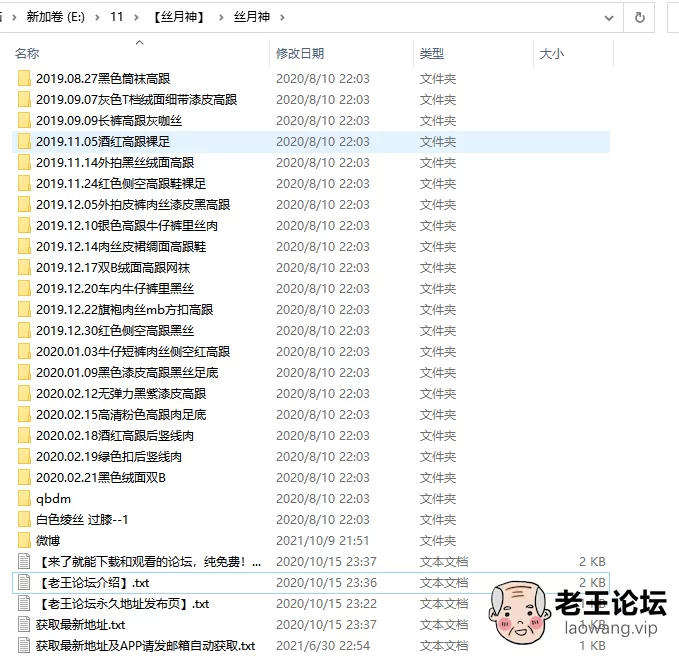Click folder icon of 2019.08.27 folder
The image size is (679, 665).
[x=24, y=78]
